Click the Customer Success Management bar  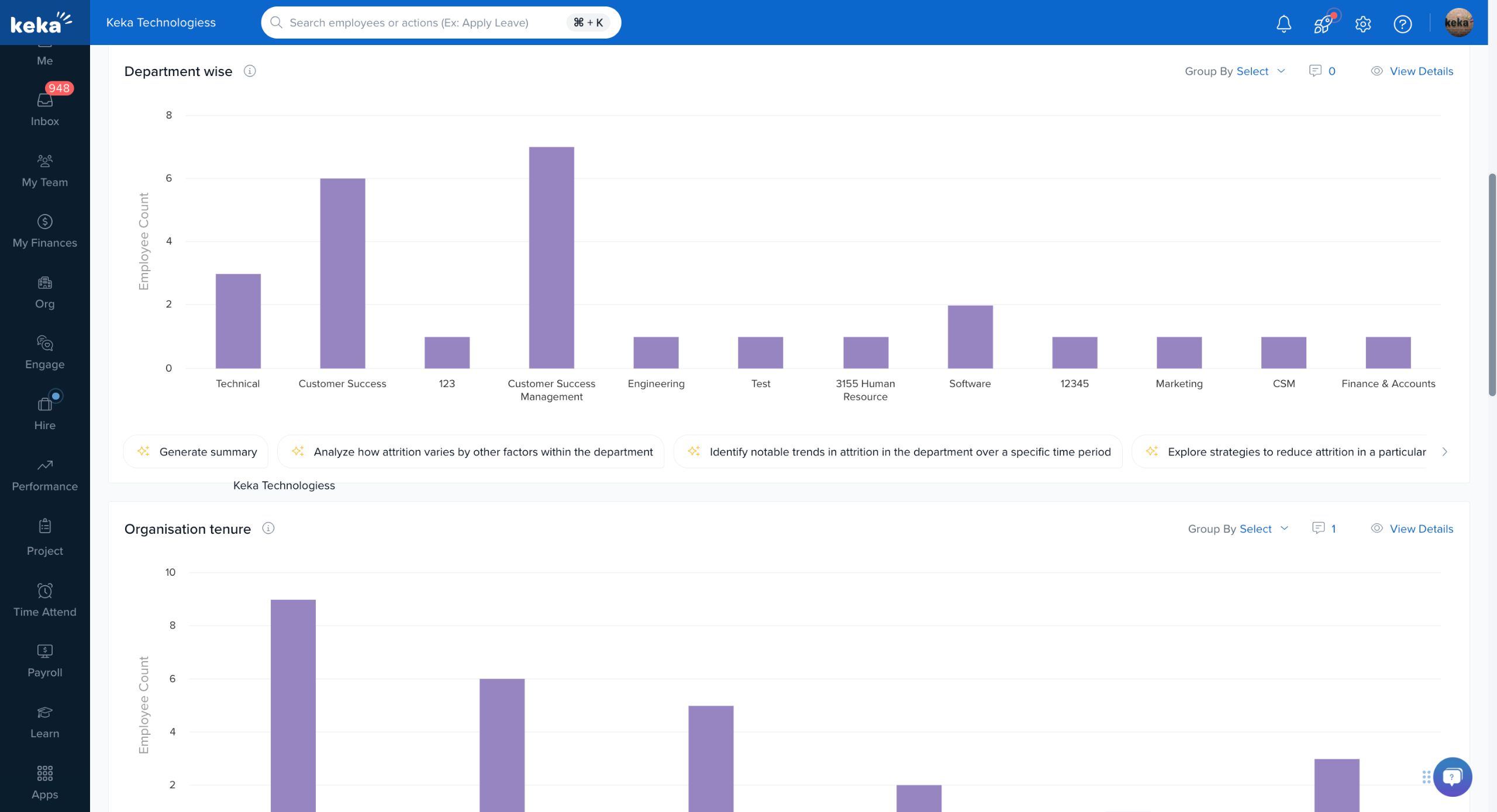point(551,257)
